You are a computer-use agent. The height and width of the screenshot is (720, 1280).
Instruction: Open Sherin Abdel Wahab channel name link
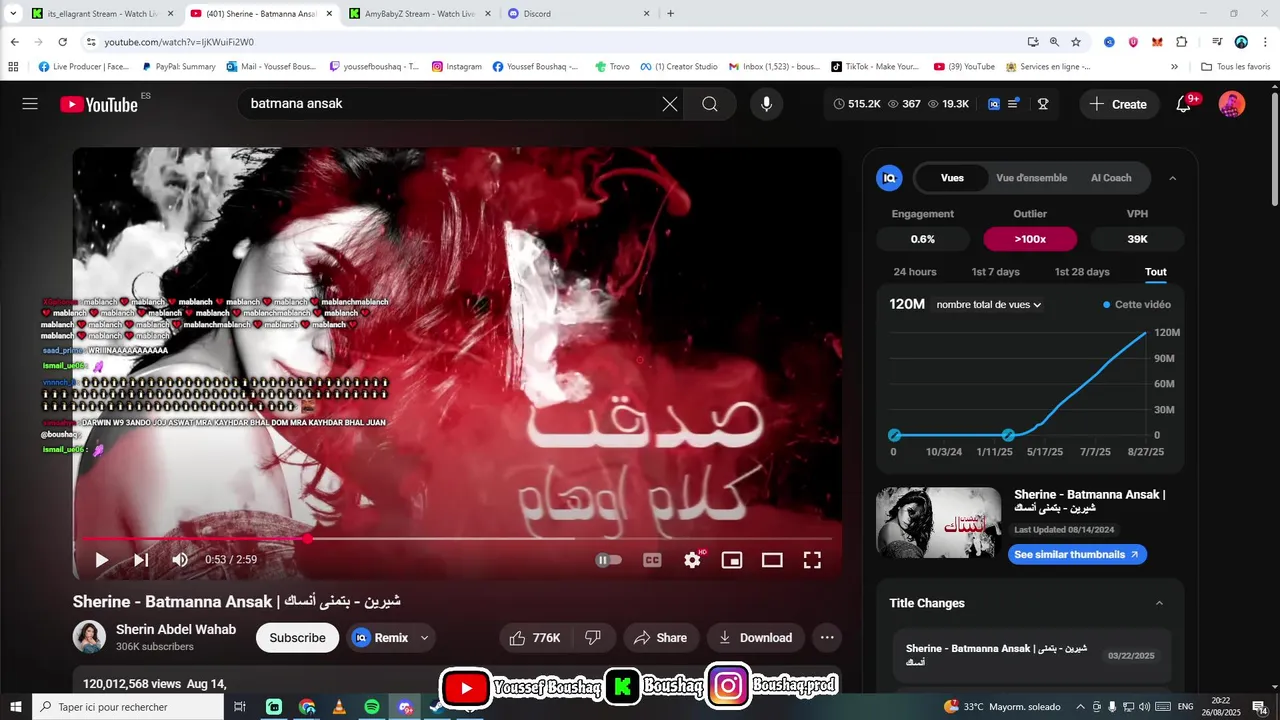[176, 629]
